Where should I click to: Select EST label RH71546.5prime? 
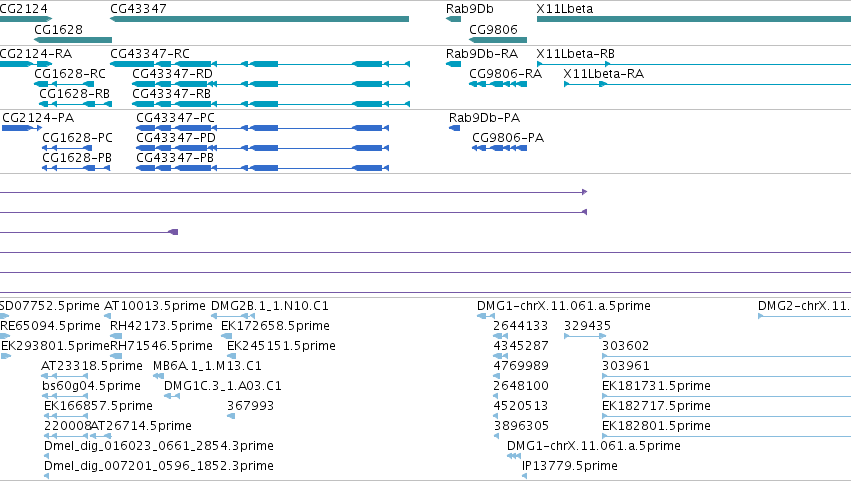pos(161,346)
